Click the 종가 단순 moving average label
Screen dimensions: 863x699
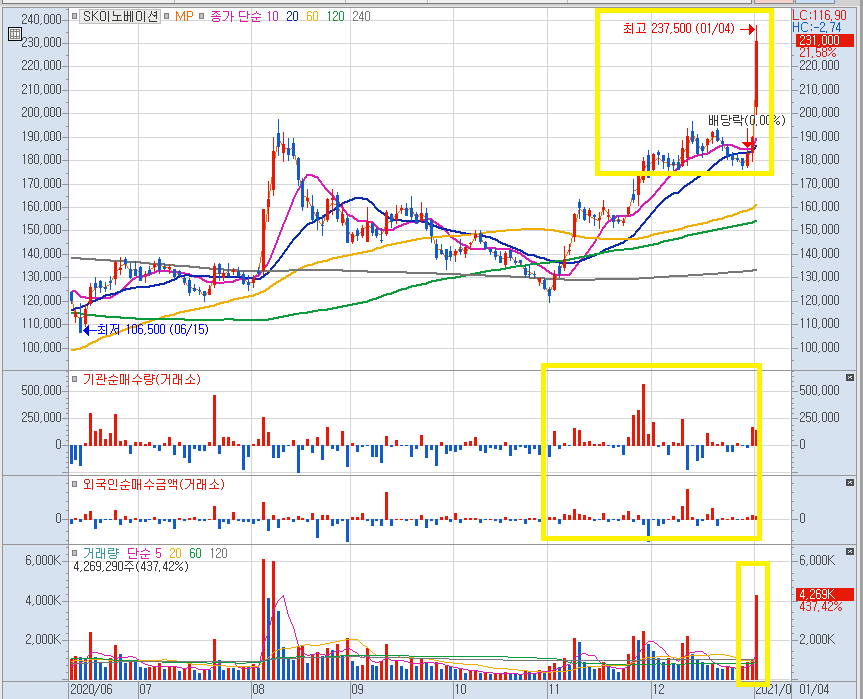(x=236, y=17)
